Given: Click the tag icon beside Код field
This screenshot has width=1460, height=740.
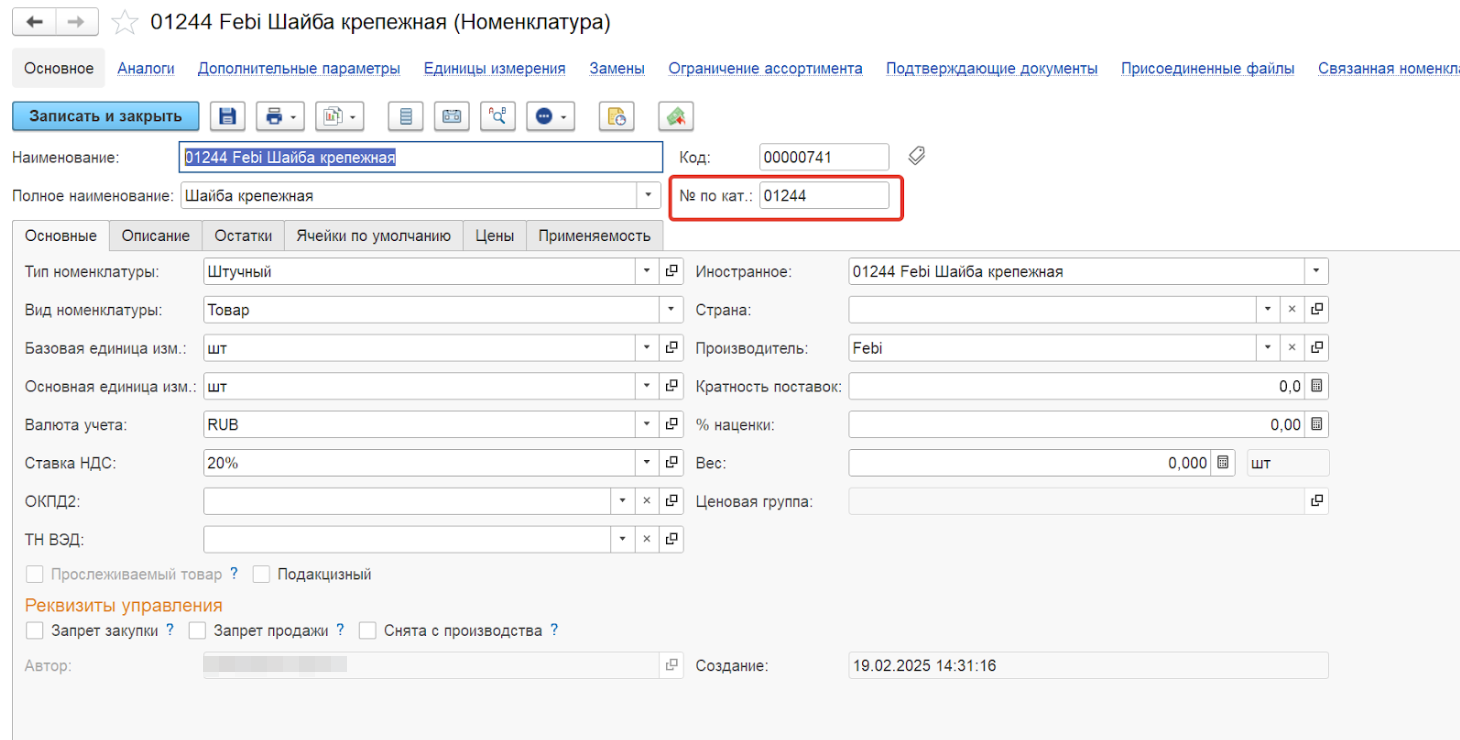Looking at the screenshot, I should 916,156.
